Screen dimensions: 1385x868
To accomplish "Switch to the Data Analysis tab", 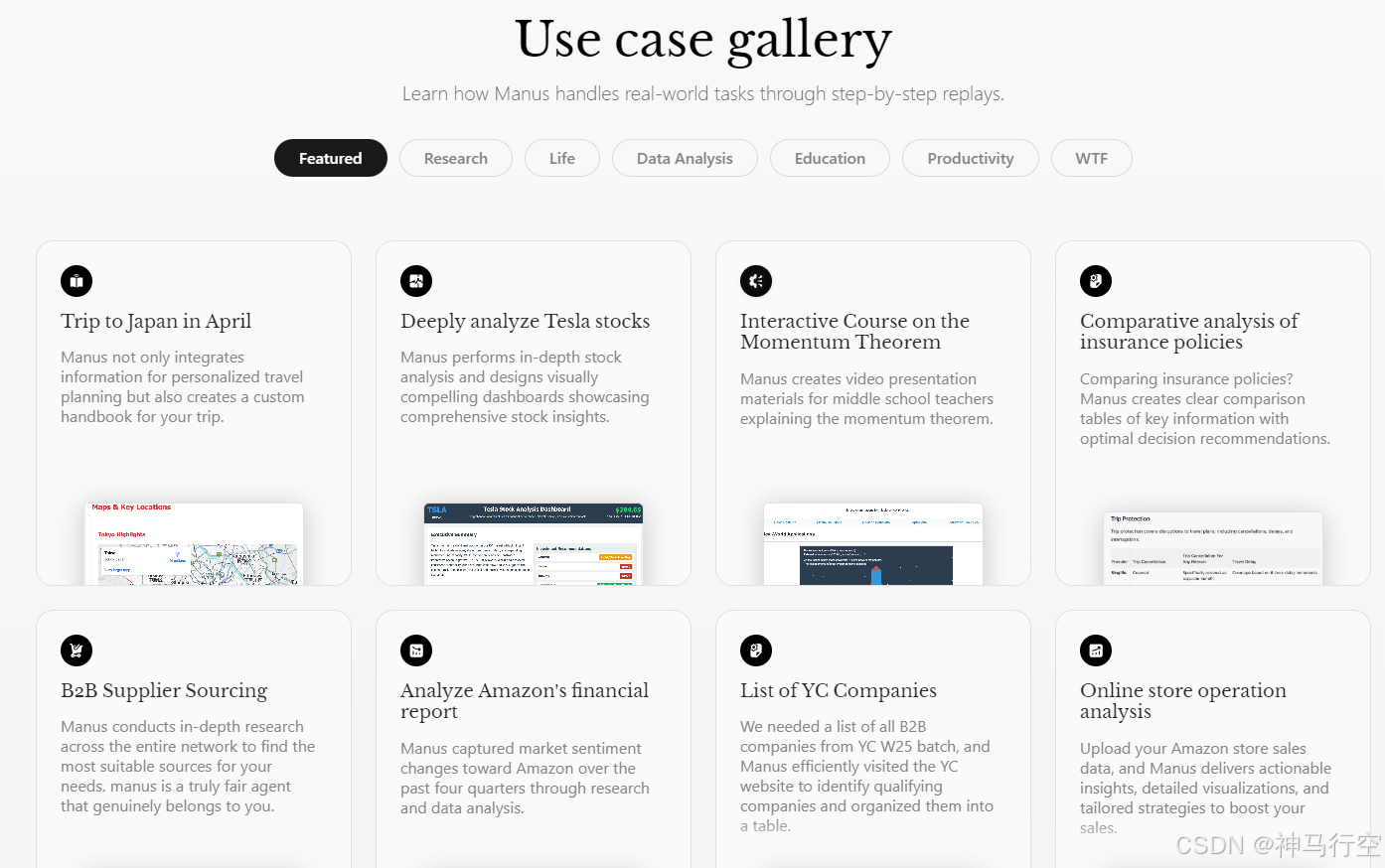I will pos(685,158).
